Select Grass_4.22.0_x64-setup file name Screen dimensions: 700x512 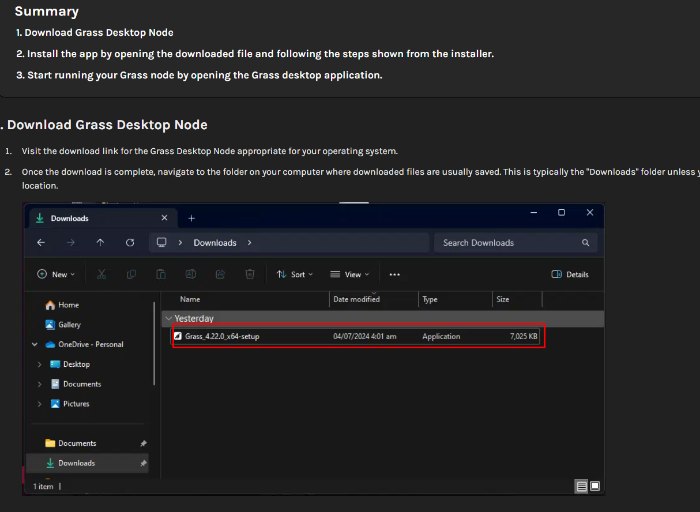(x=222, y=336)
